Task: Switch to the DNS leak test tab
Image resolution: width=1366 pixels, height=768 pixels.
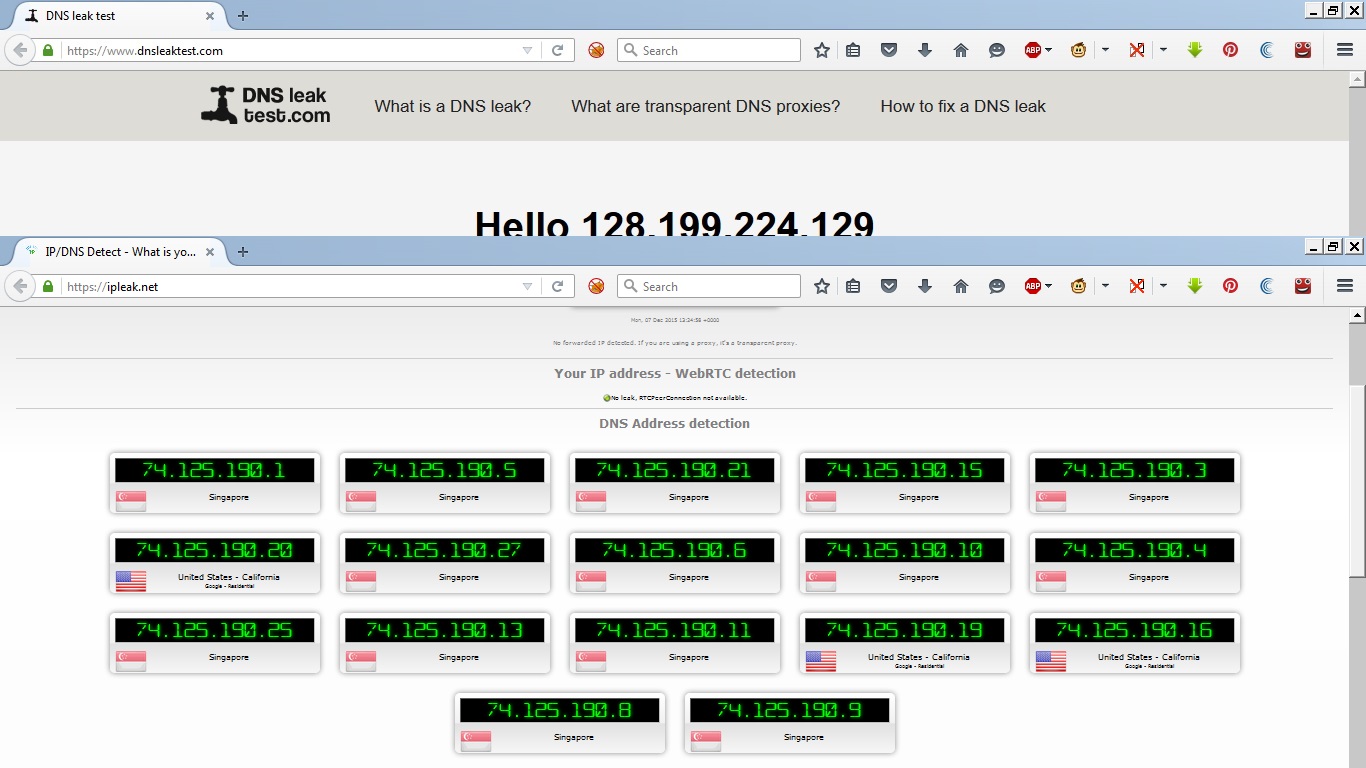Action: [118, 16]
